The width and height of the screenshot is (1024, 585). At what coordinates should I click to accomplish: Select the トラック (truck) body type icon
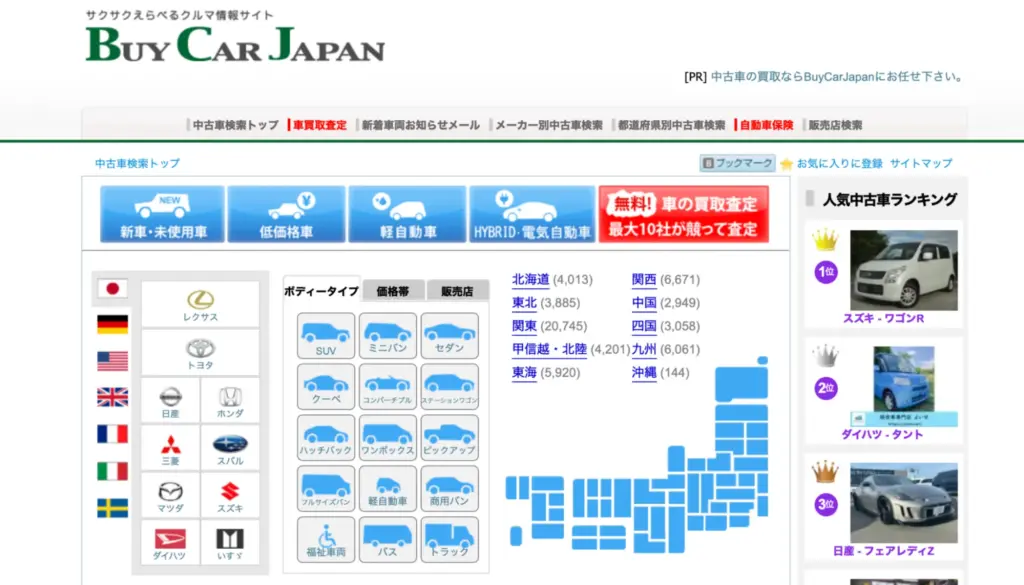click(450, 537)
